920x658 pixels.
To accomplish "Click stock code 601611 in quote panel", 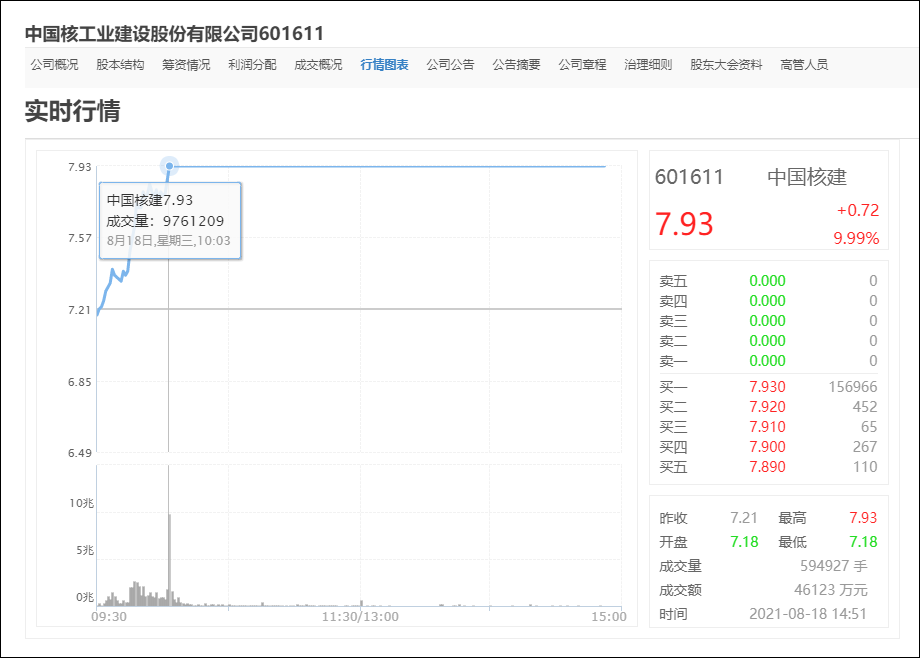I will pyautogui.click(x=689, y=177).
